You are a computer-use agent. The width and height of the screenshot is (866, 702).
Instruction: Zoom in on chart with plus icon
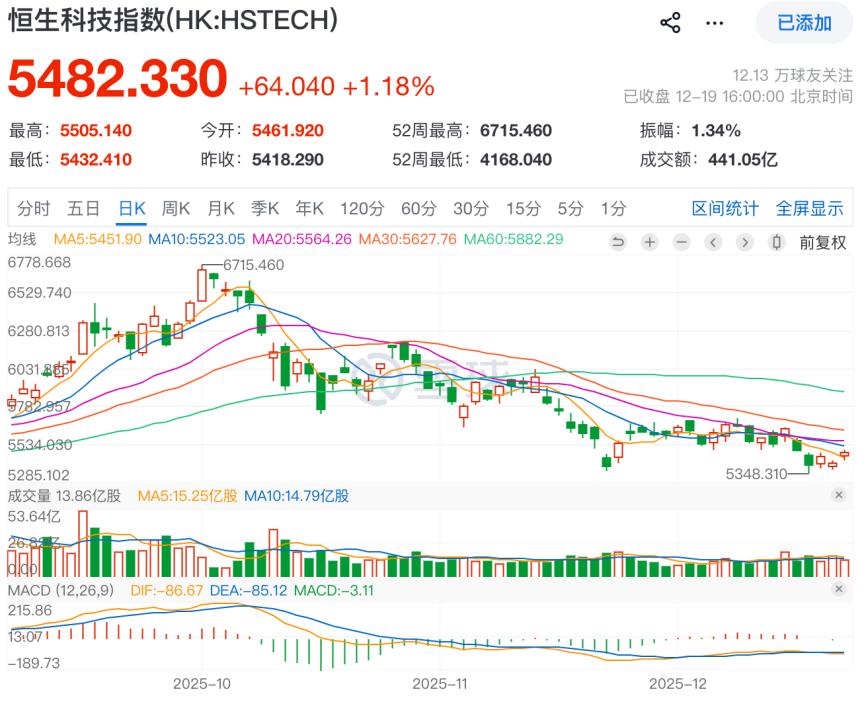(x=649, y=242)
